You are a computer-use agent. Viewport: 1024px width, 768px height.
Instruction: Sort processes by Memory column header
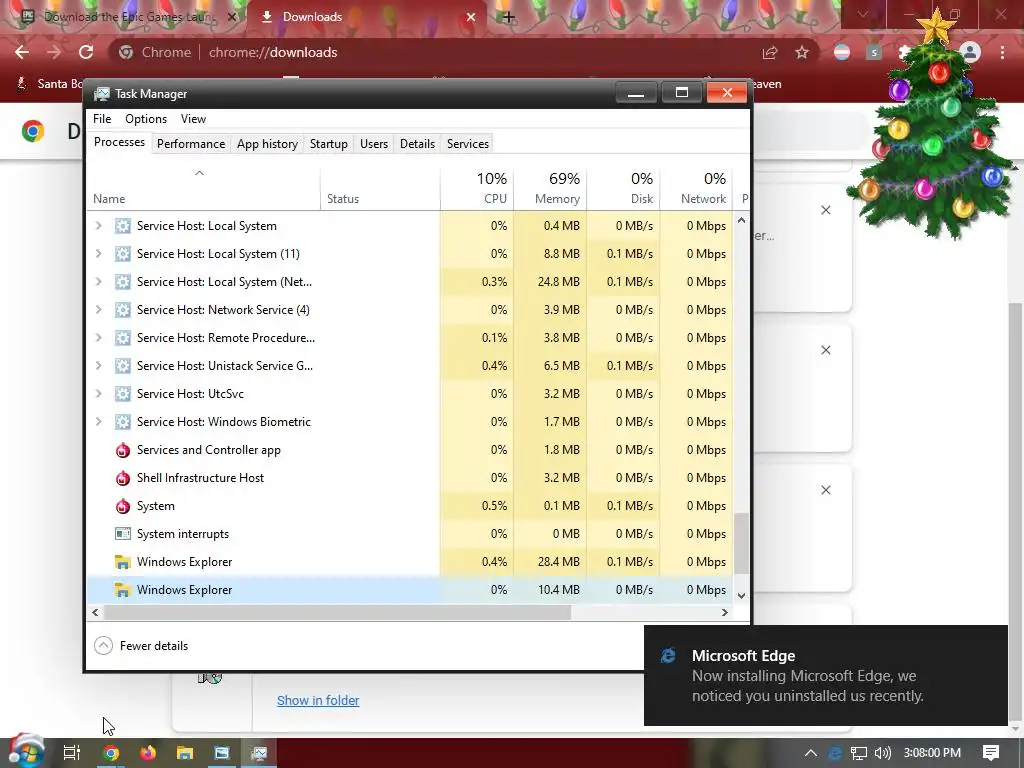[x=551, y=188]
